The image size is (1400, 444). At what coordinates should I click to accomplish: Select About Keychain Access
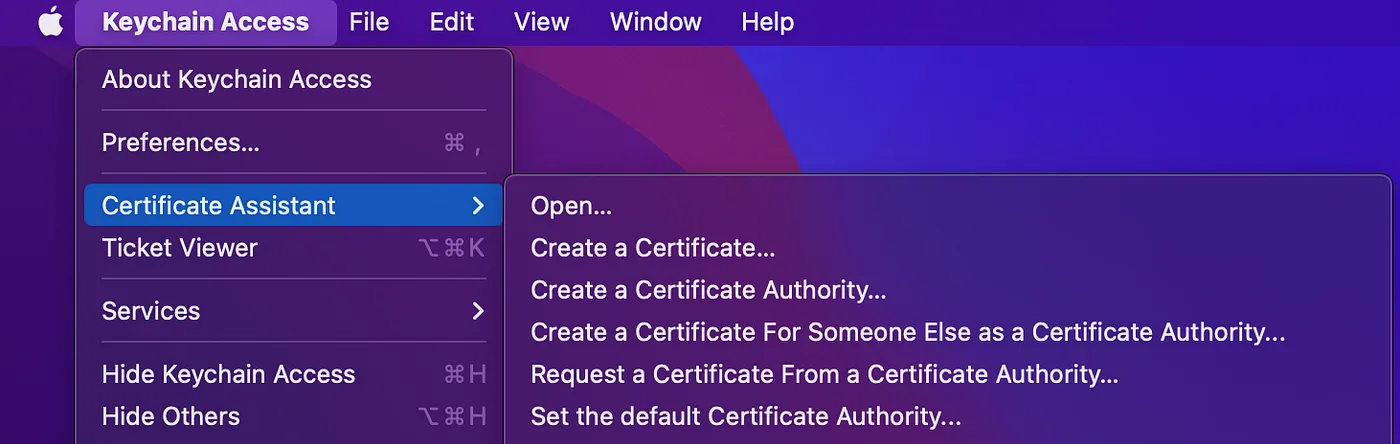(294, 80)
